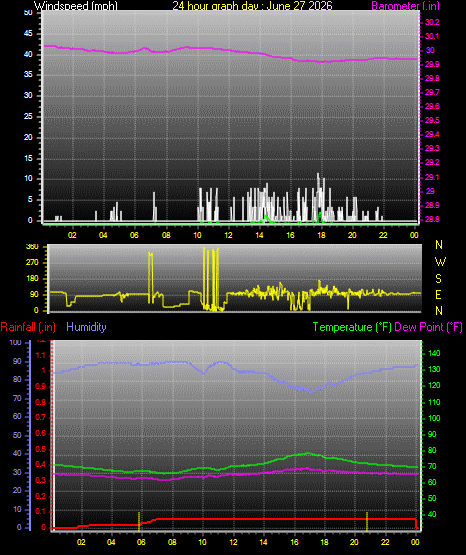Click the 24 hour graph day title

252,6
